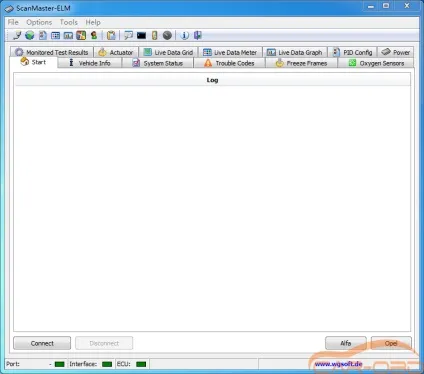Click the yellow device toolbar icon
The height and width of the screenshot is (374, 424).
(154, 35)
